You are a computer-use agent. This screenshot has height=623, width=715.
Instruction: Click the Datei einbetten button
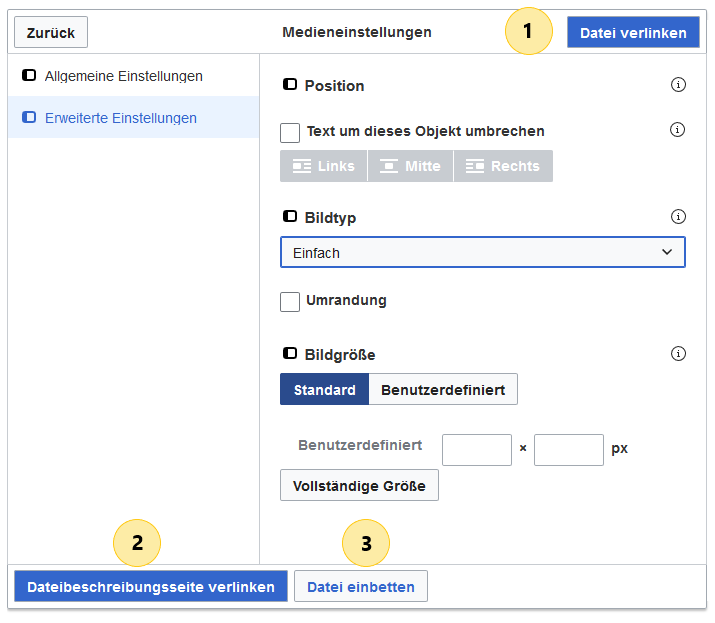point(361,586)
